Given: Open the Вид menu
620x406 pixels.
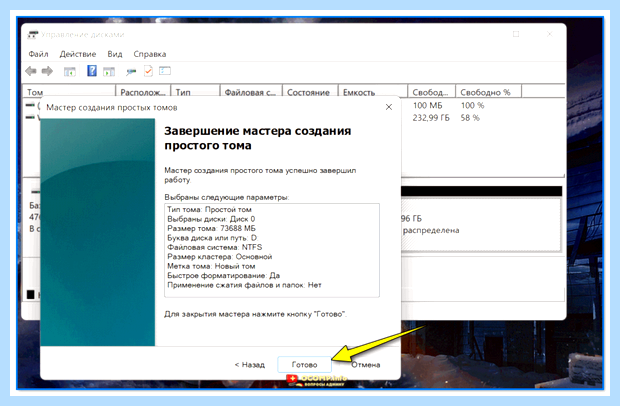Looking at the screenshot, I should coord(115,54).
